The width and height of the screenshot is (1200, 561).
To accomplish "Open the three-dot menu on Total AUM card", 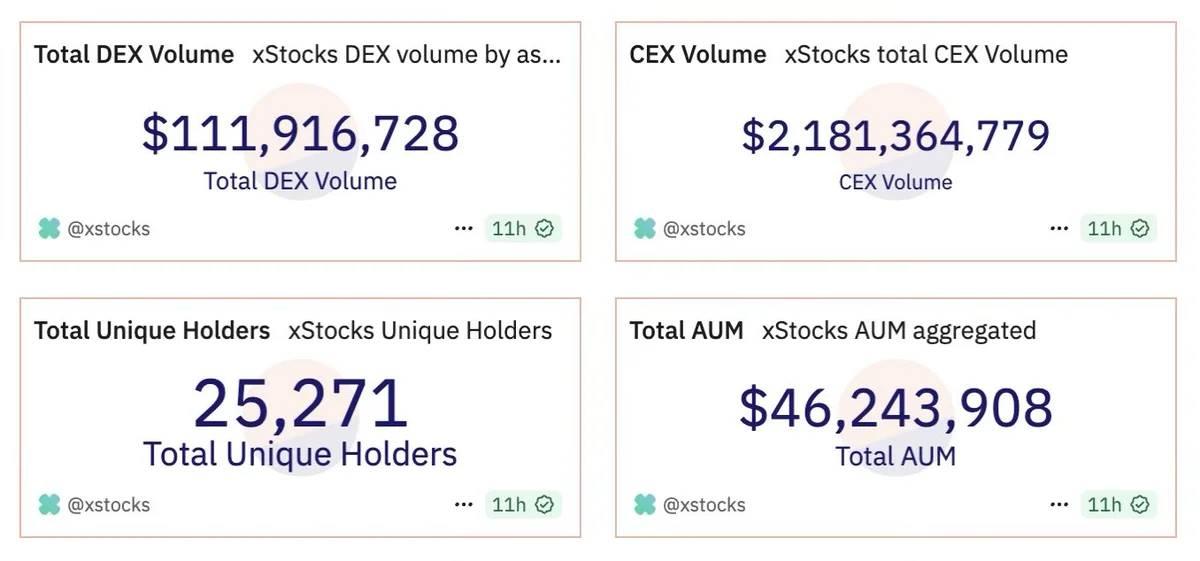I will tap(1059, 505).
